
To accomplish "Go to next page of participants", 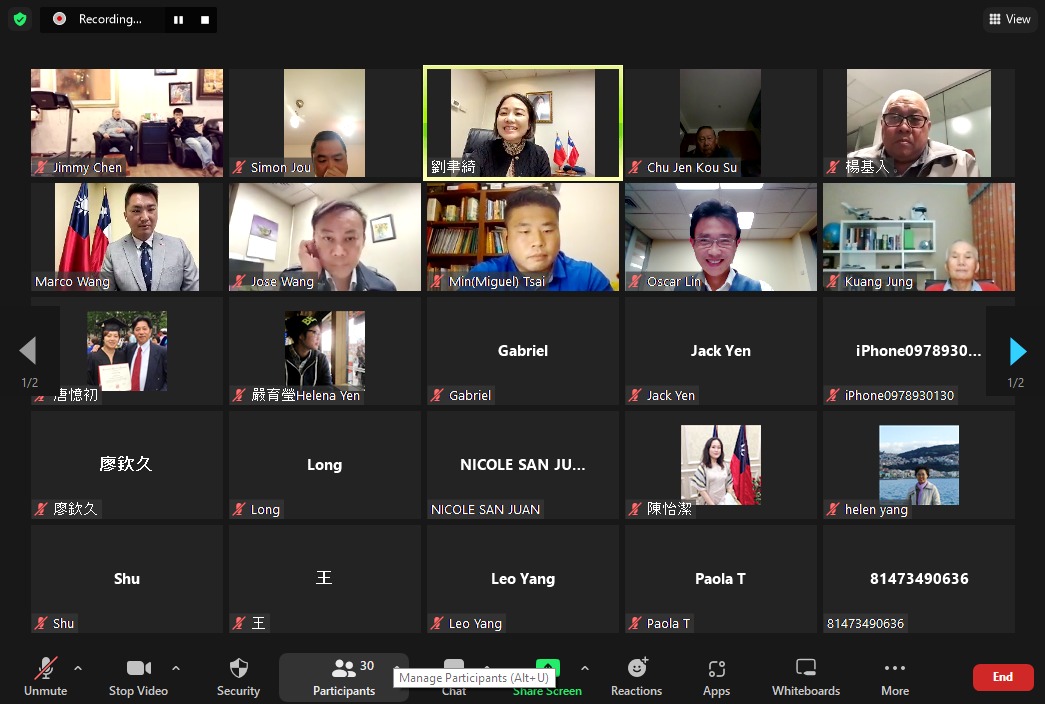I will click(x=1017, y=351).
